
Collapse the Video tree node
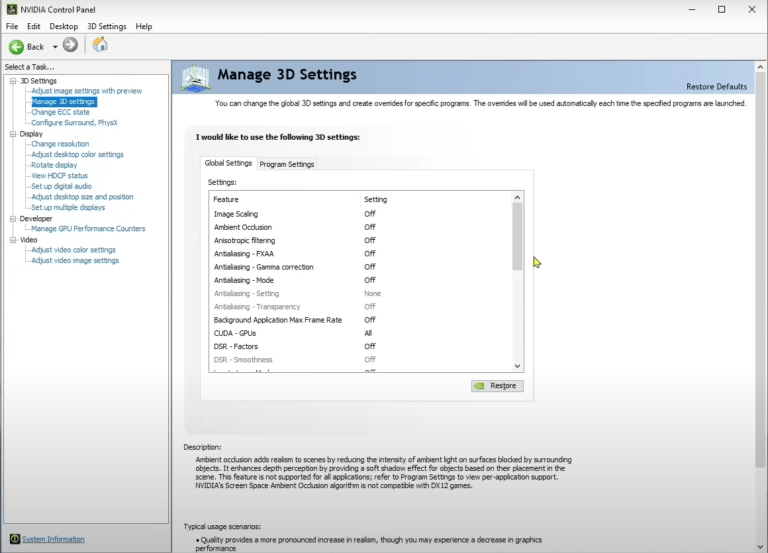tap(12, 240)
